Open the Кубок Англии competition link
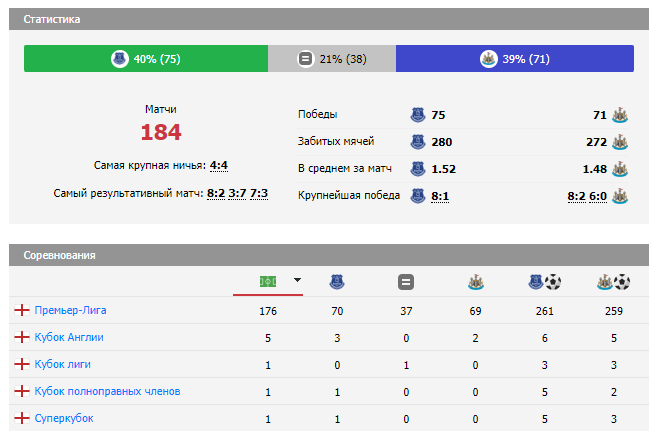The image size is (656, 441). [x=69, y=338]
